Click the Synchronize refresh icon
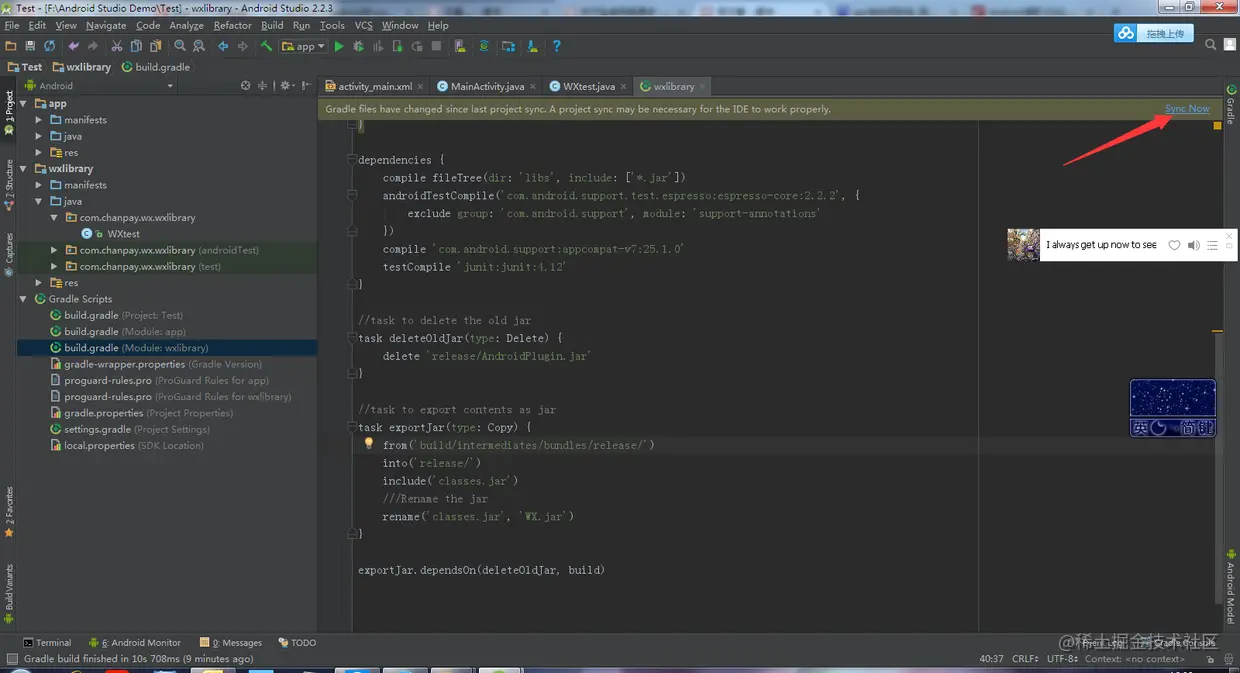Screen dimensions: 1240x673 point(49,46)
